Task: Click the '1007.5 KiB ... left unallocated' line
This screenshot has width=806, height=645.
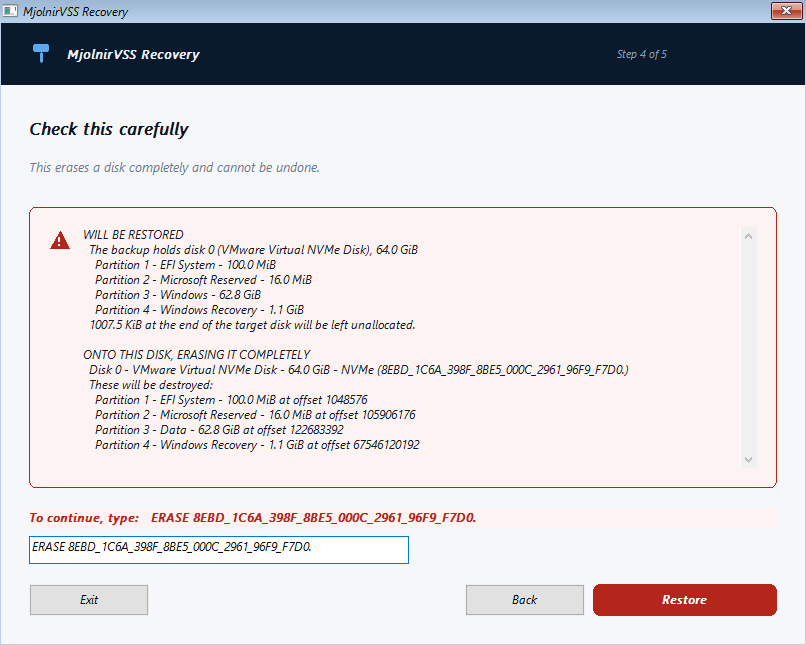Action: pyautogui.click(x=252, y=325)
